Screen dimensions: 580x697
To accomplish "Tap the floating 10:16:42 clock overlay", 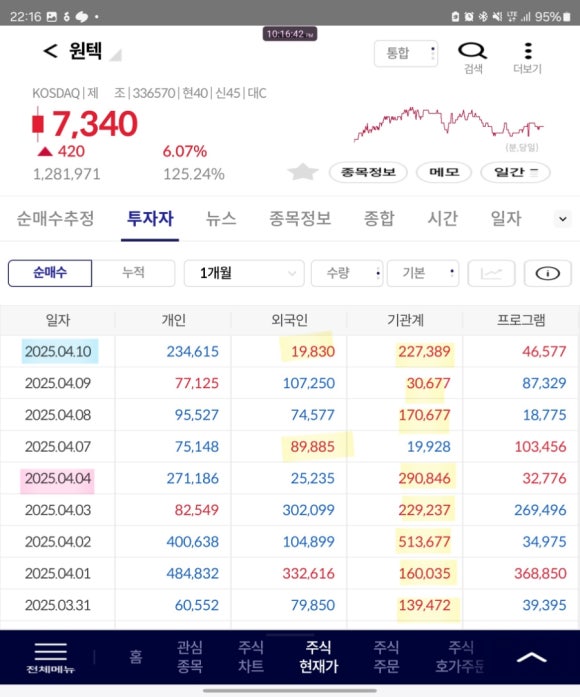I will 290,34.
